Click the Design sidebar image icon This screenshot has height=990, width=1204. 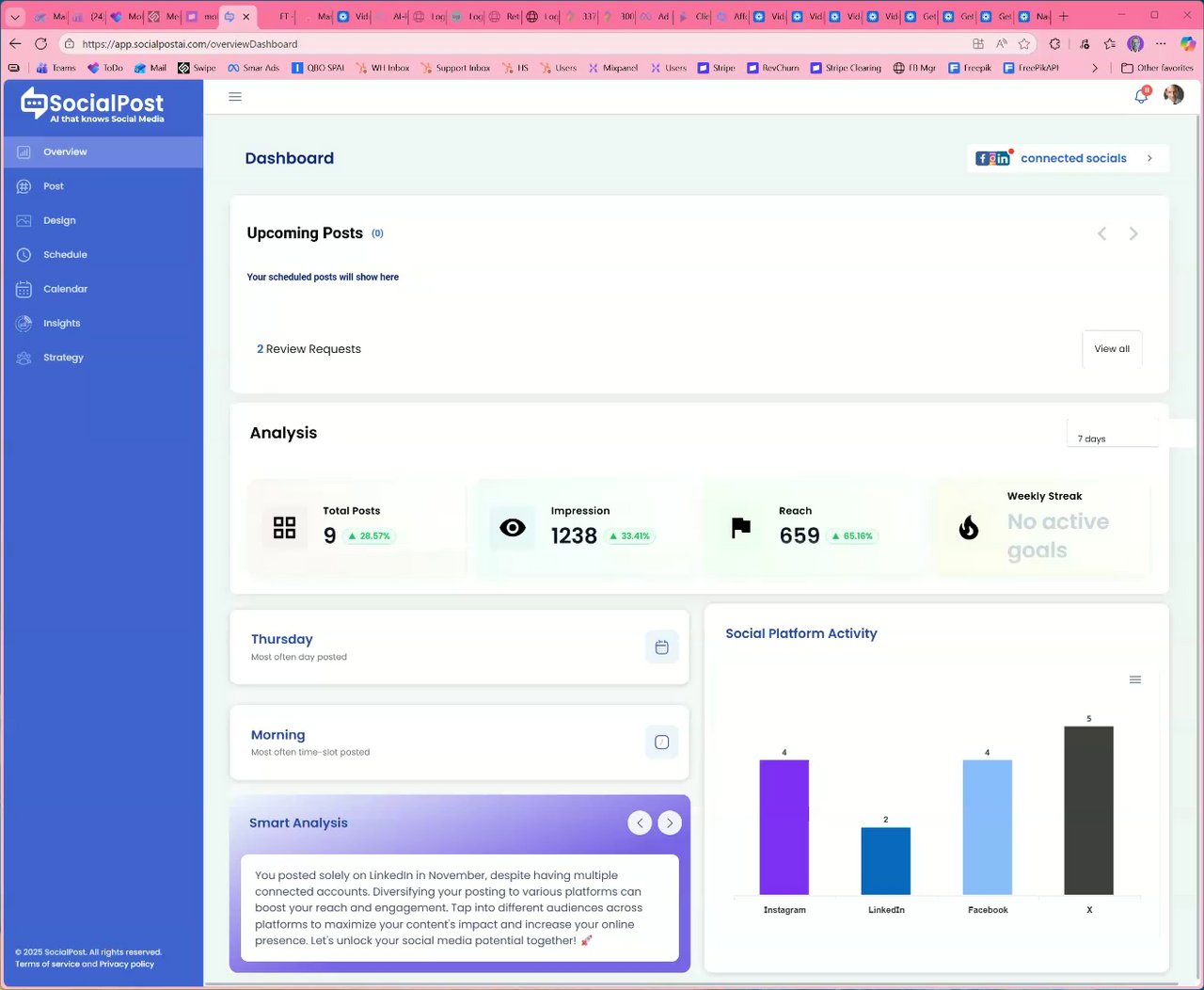pos(24,220)
